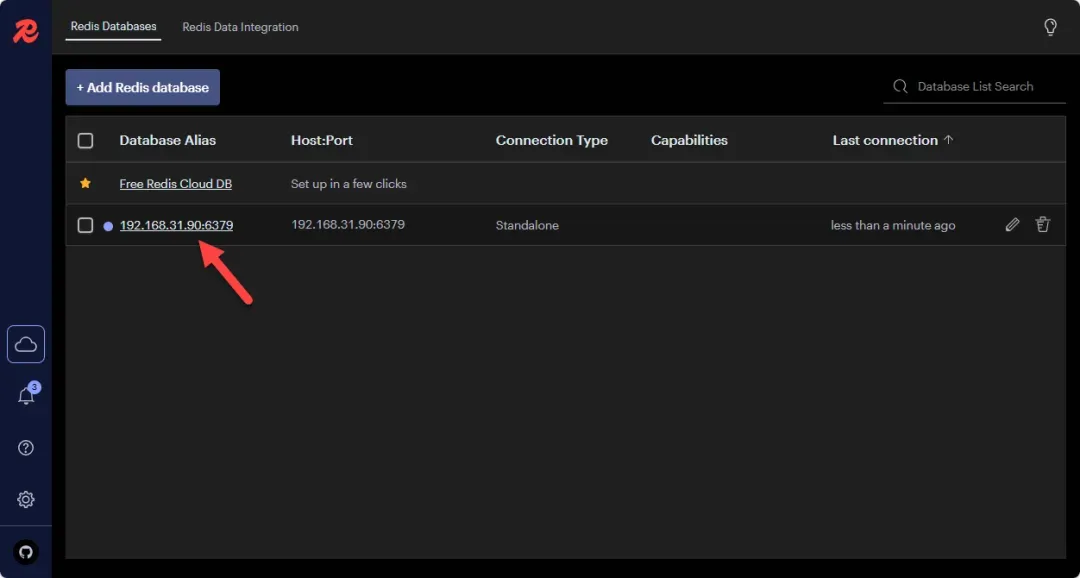Edit the 192.168.31.90:6379 database with the pencil icon
1080x578 pixels.
coord(1012,225)
